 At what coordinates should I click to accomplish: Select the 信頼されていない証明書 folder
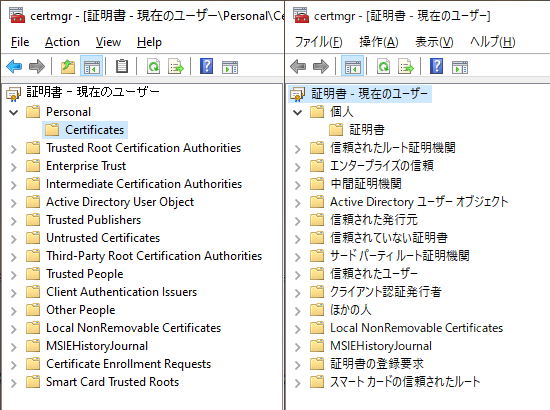(x=389, y=238)
